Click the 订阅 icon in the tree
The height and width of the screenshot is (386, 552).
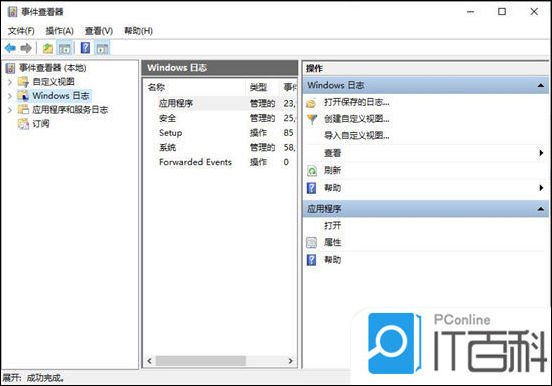click(24, 124)
